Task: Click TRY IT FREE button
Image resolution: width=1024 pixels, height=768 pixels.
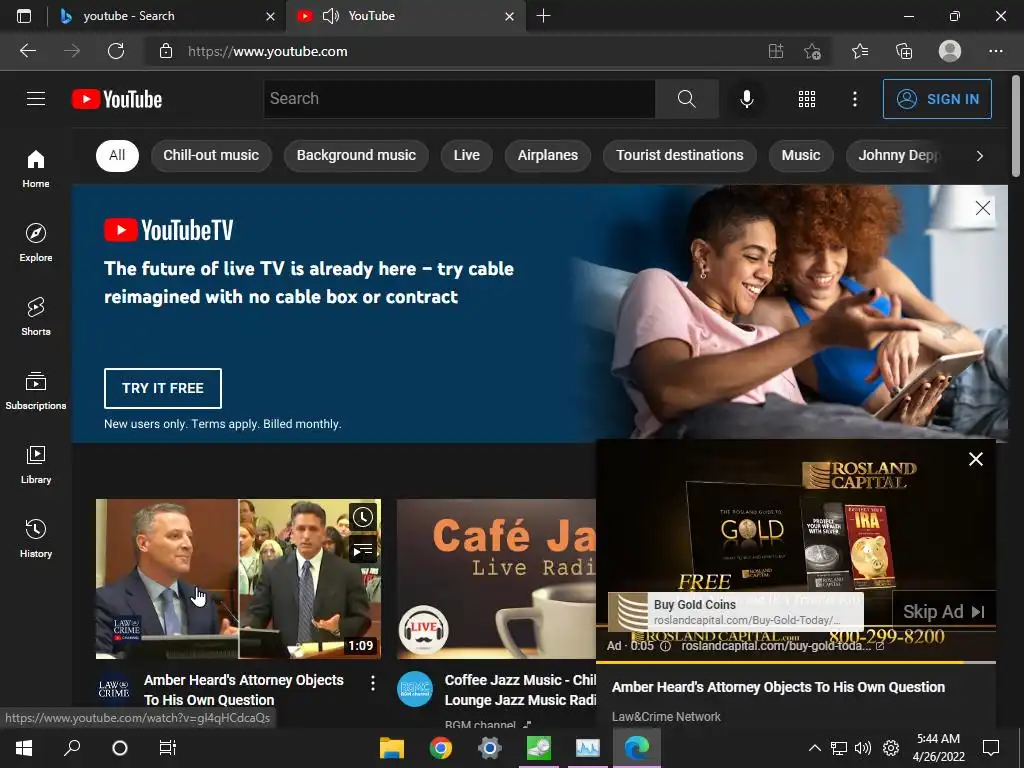Action: click(x=163, y=388)
